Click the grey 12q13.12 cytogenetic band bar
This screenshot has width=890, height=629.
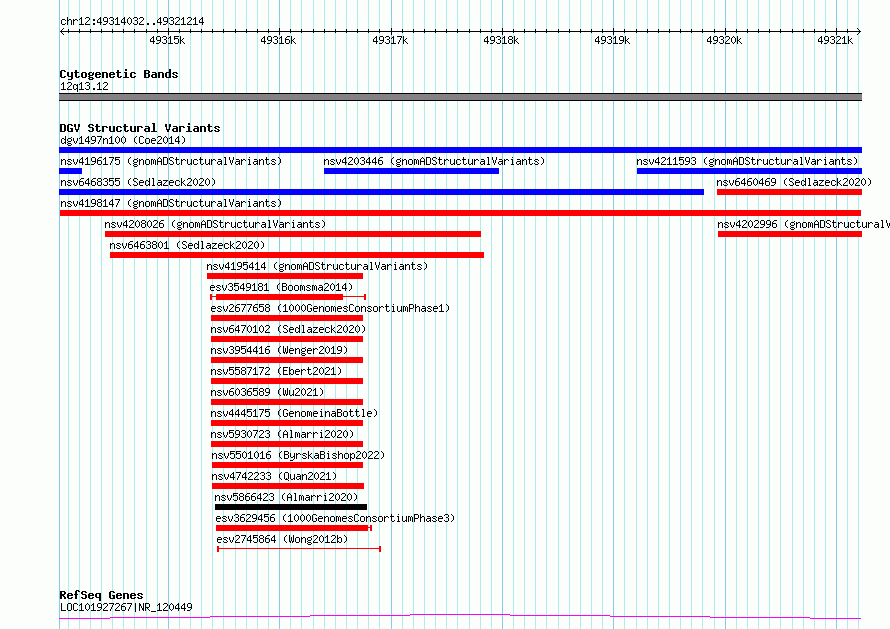click(x=460, y=97)
